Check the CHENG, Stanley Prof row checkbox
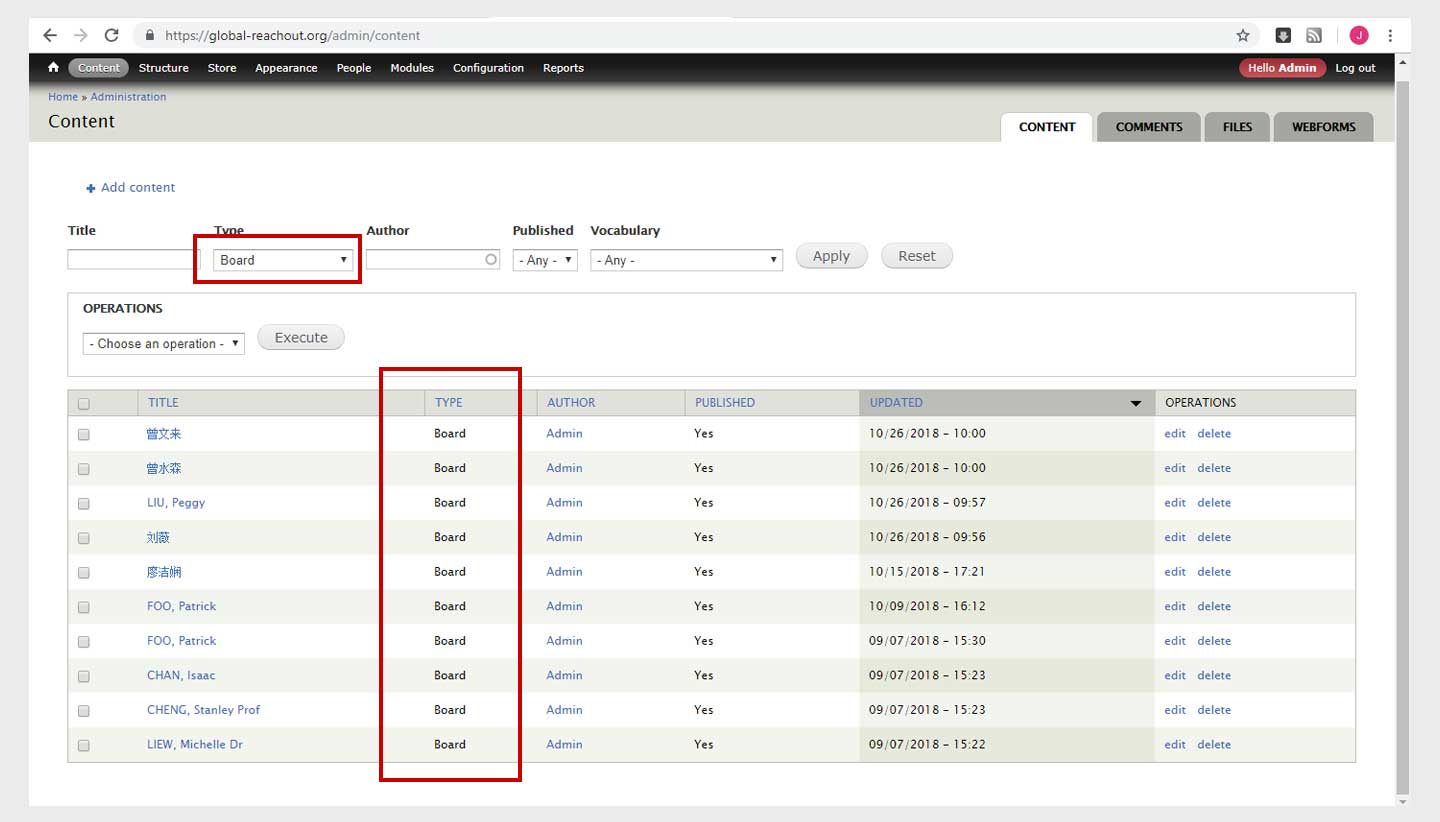1440x822 pixels. pos(84,711)
